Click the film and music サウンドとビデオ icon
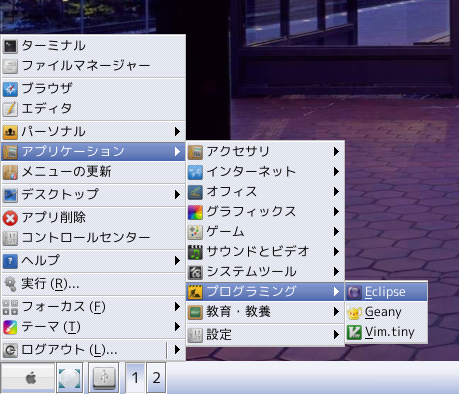Image resolution: width=459 pixels, height=394 pixels. tap(195, 252)
